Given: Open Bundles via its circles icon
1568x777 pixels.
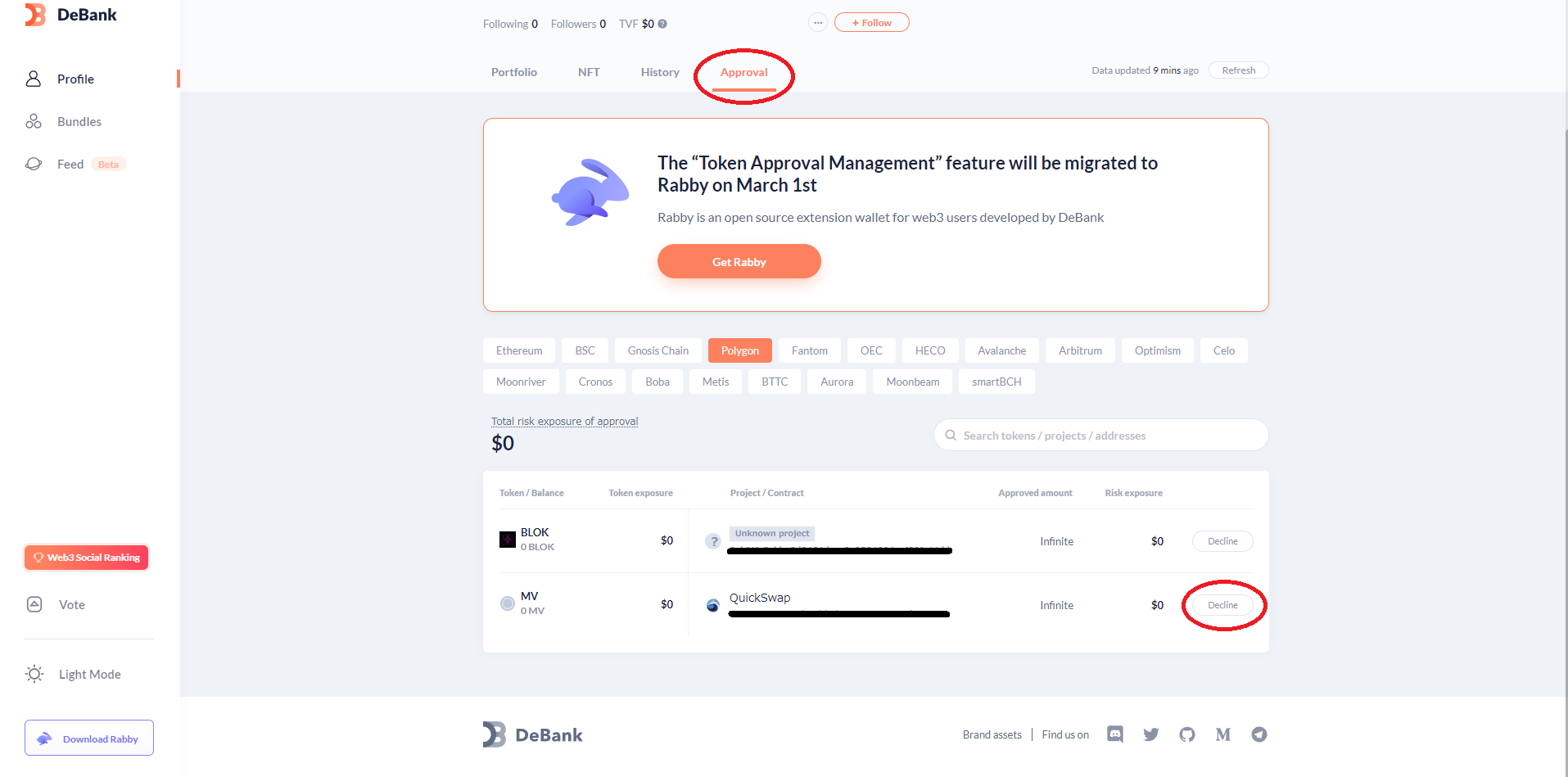Looking at the screenshot, I should click(x=34, y=121).
